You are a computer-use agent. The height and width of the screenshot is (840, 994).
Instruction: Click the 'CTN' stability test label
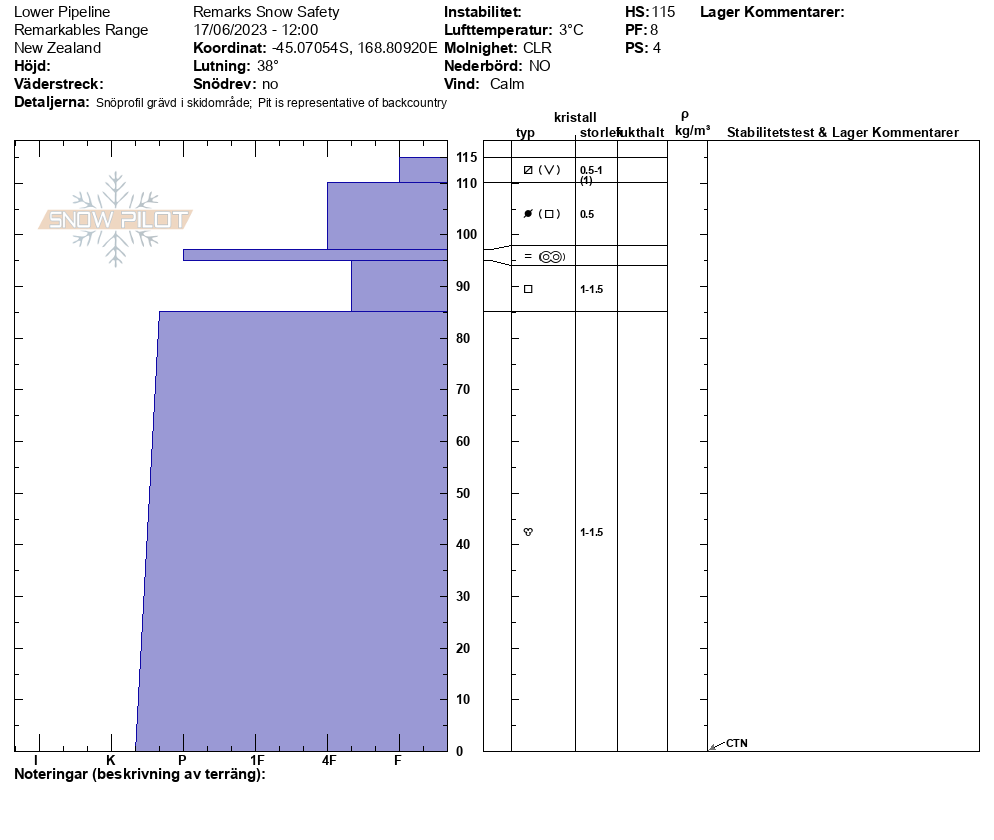(x=737, y=743)
